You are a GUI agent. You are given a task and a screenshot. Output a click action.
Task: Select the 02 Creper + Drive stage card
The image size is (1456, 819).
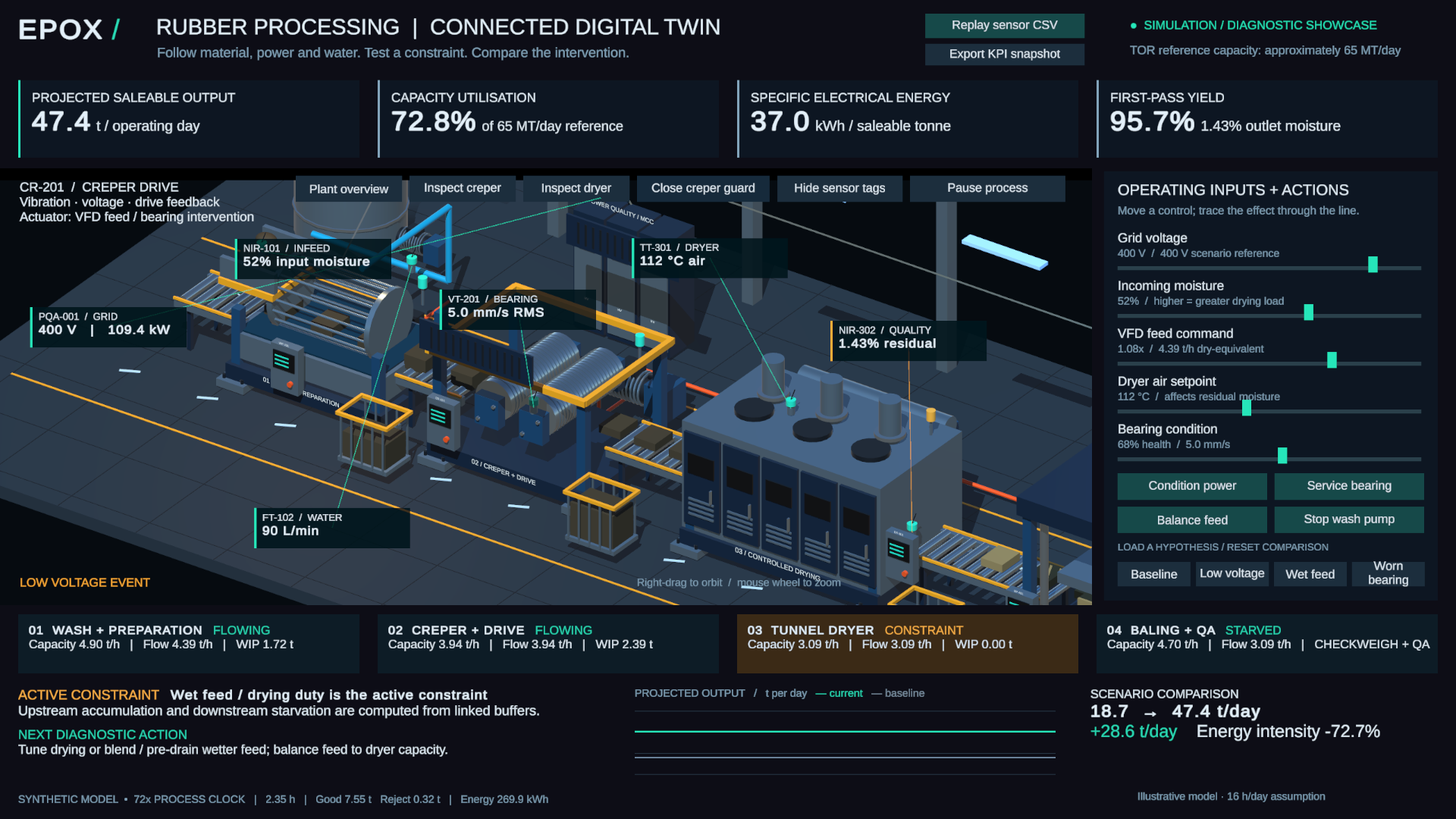click(548, 643)
